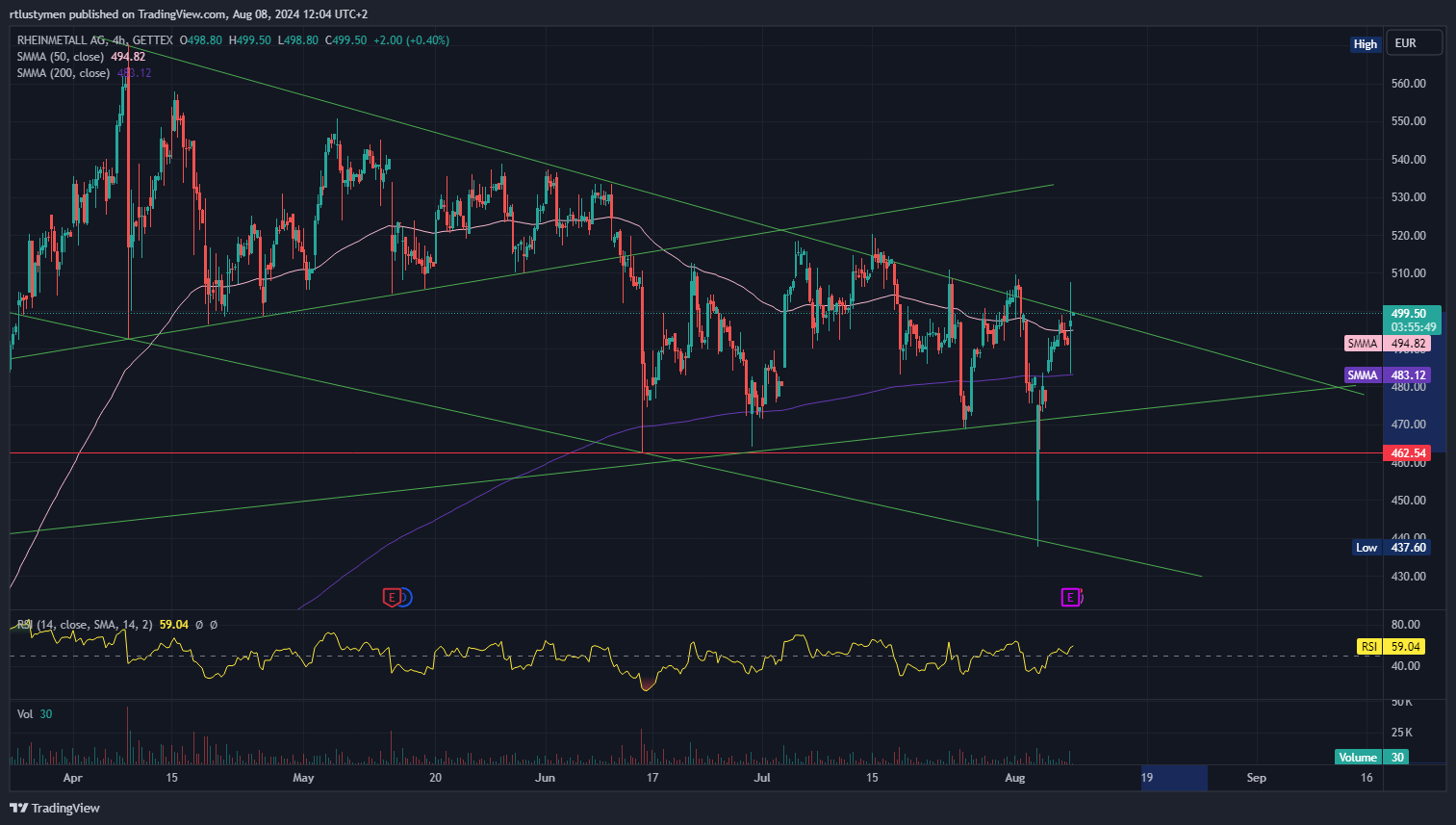
Task: Click the yellow RSI 59.04 axis label
Action: [1391, 647]
